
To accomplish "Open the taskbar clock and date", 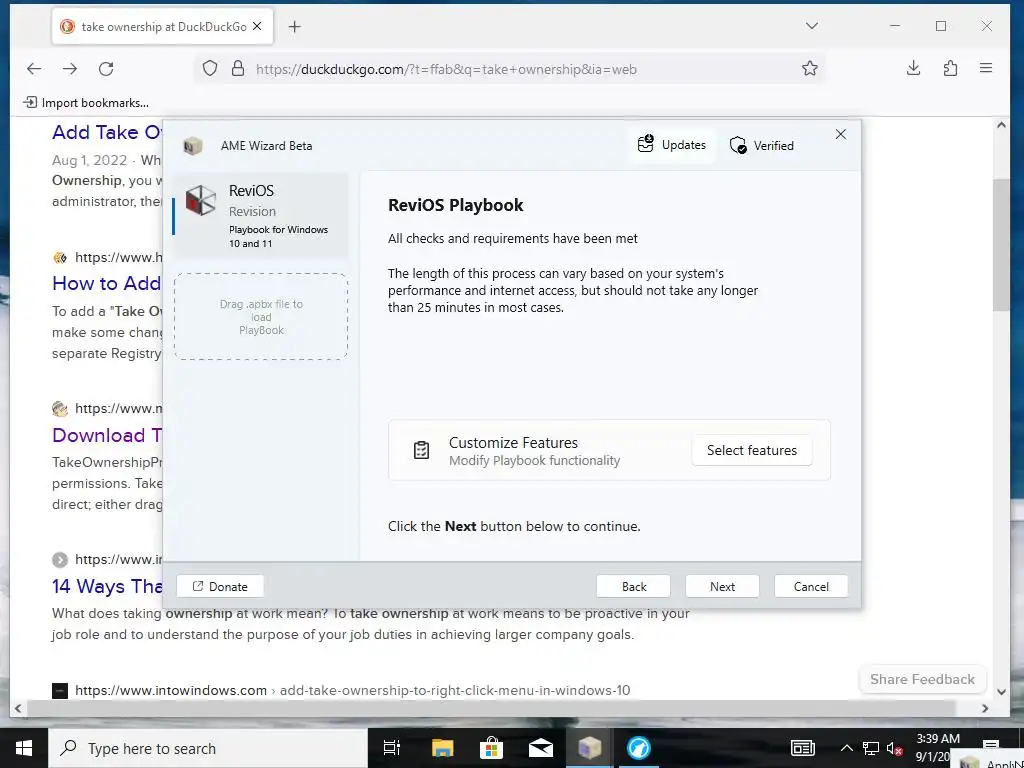I will 938,748.
